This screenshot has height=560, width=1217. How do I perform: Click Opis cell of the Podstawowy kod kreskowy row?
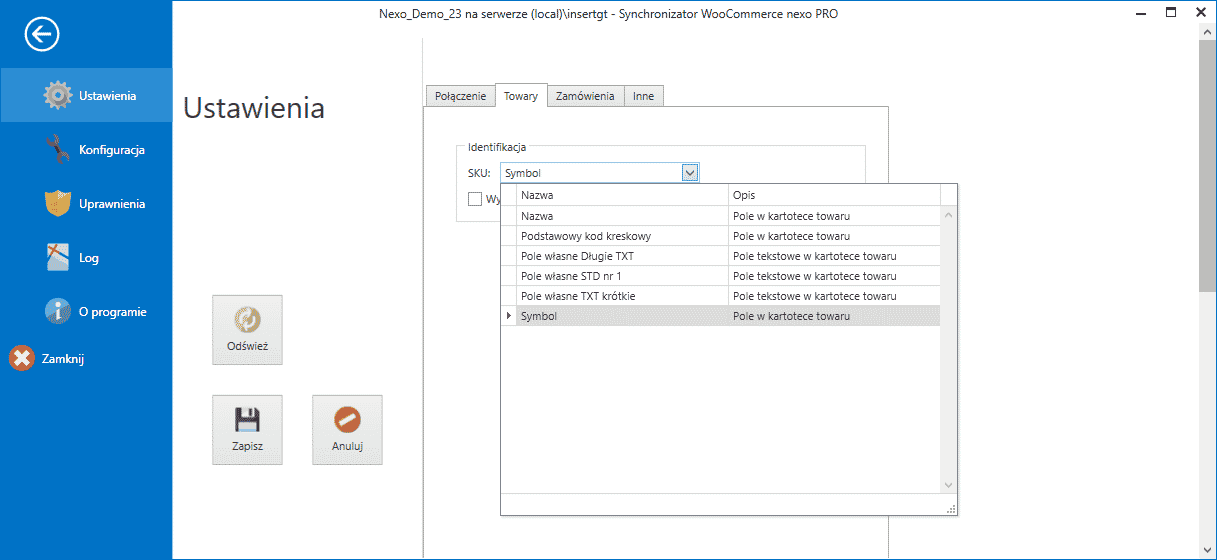pos(834,236)
